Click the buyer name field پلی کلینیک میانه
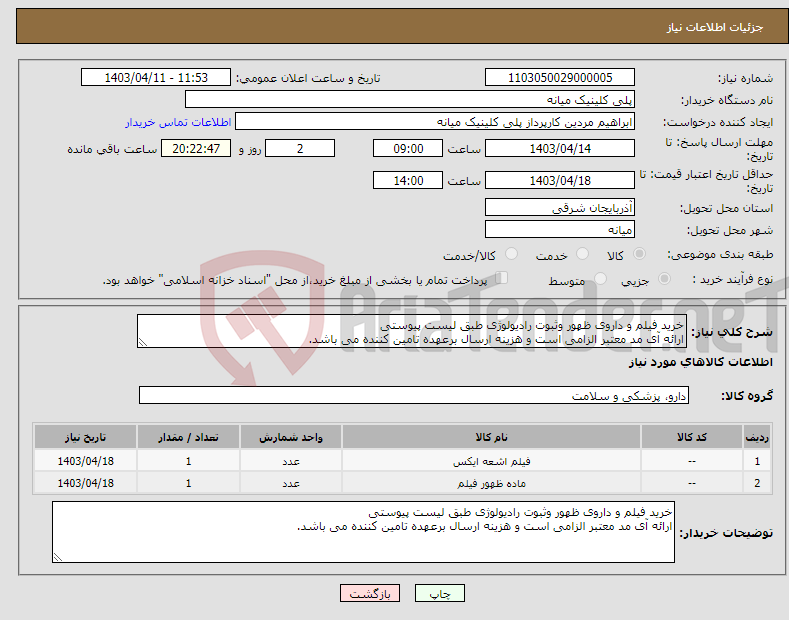This screenshot has width=789, height=620. (x=410, y=100)
